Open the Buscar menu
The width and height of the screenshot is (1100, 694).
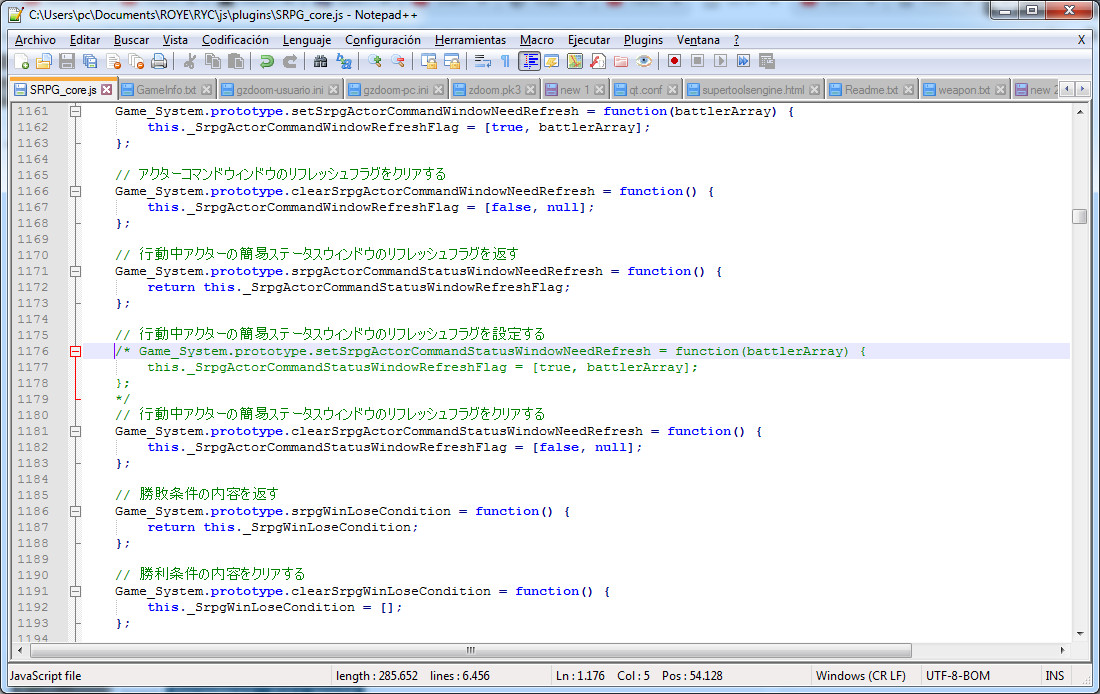pos(131,40)
